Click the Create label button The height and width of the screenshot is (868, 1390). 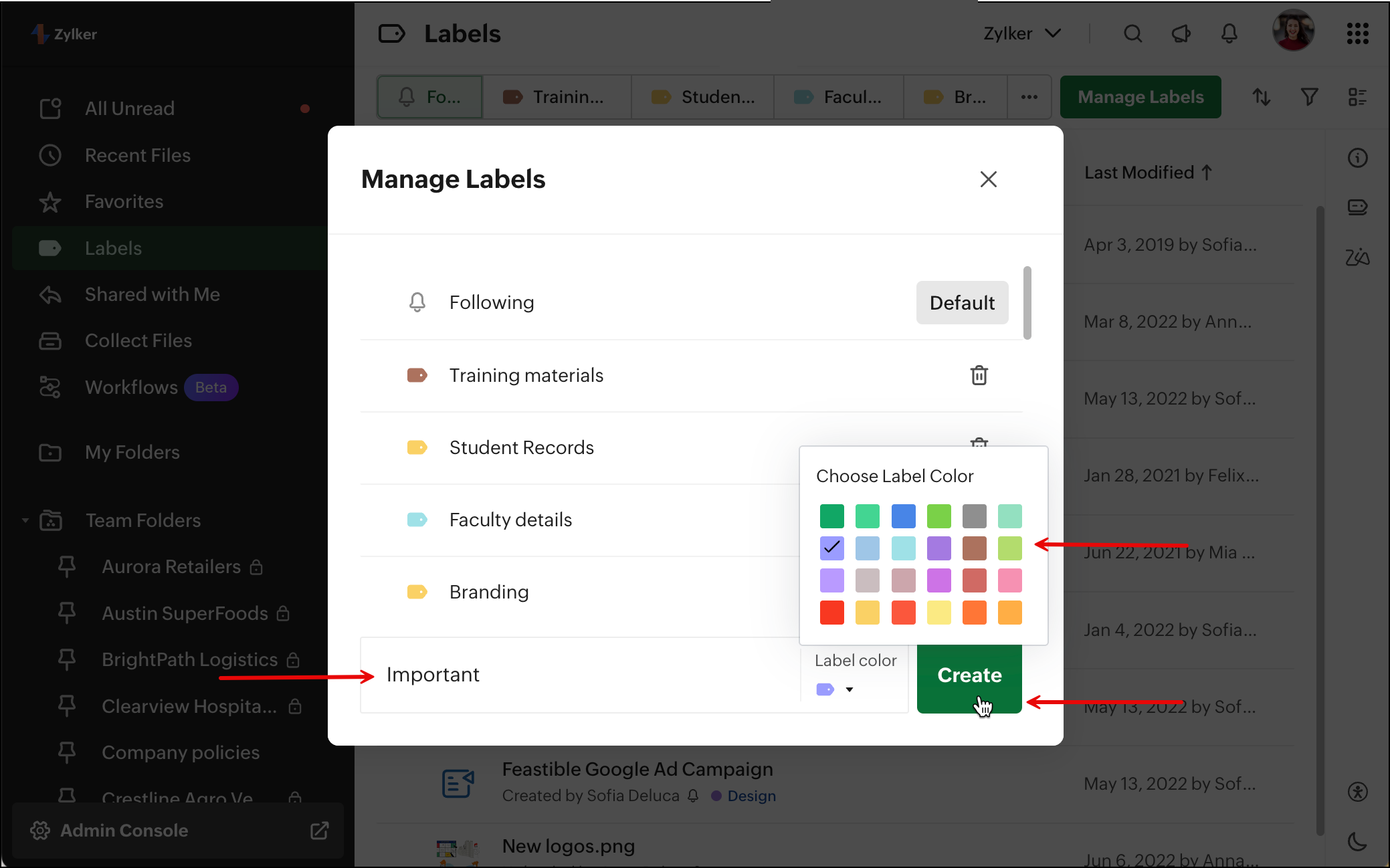tap(969, 675)
